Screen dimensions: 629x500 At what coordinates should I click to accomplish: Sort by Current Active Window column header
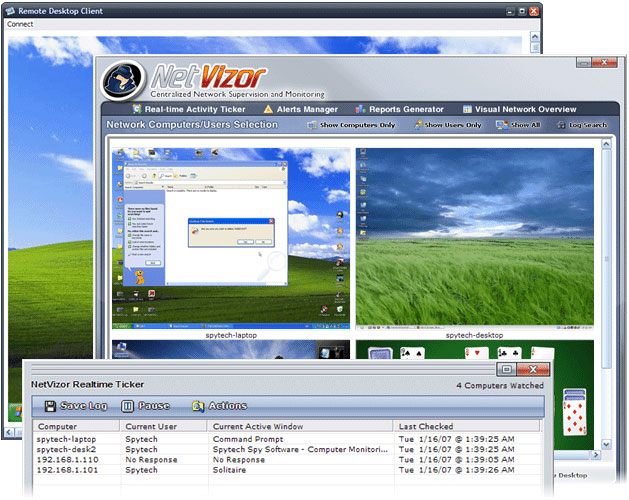point(300,426)
